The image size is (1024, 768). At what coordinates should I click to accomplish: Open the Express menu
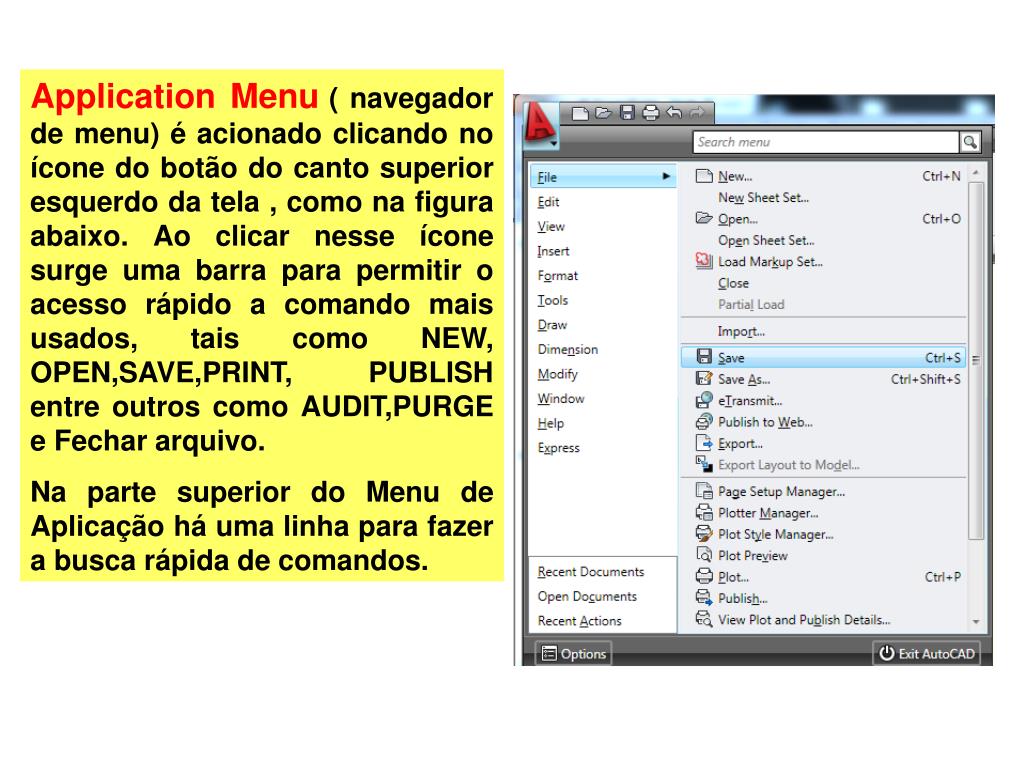point(558,448)
